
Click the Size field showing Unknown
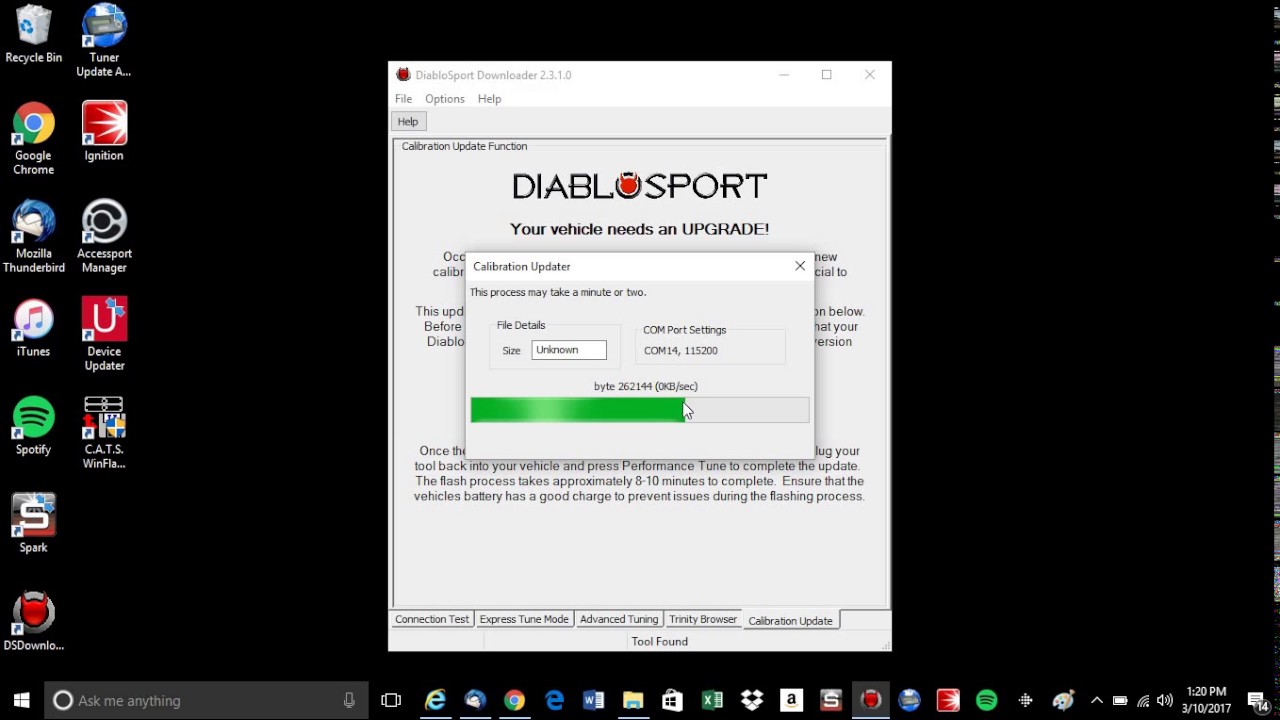tap(569, 350)
